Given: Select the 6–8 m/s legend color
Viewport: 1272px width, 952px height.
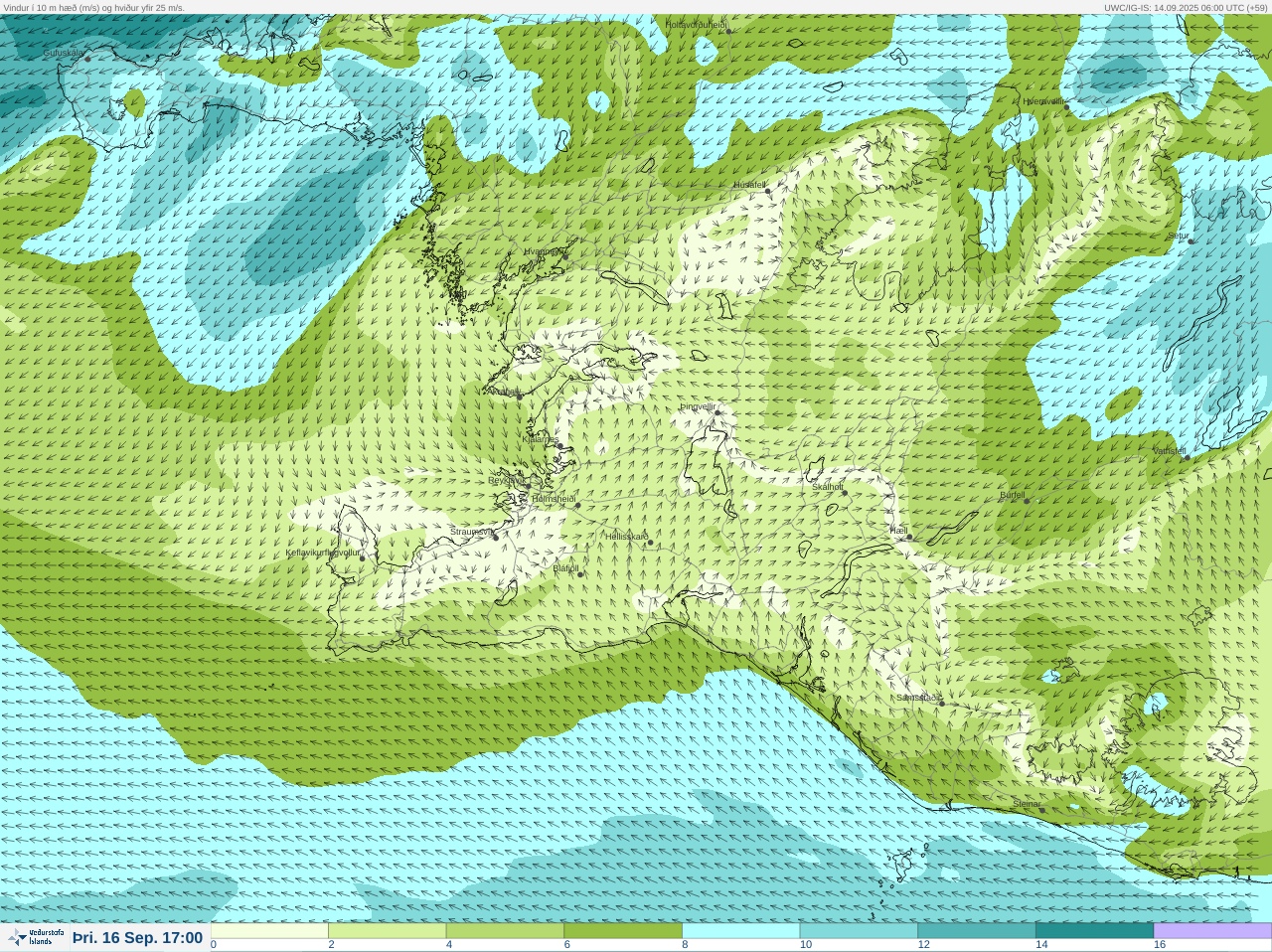Looking at the screenshot, I should pos(623,931).
